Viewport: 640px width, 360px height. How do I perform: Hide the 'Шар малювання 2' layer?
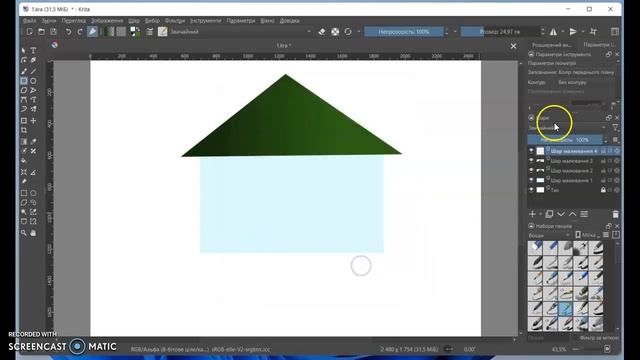(x=531, y=171)
